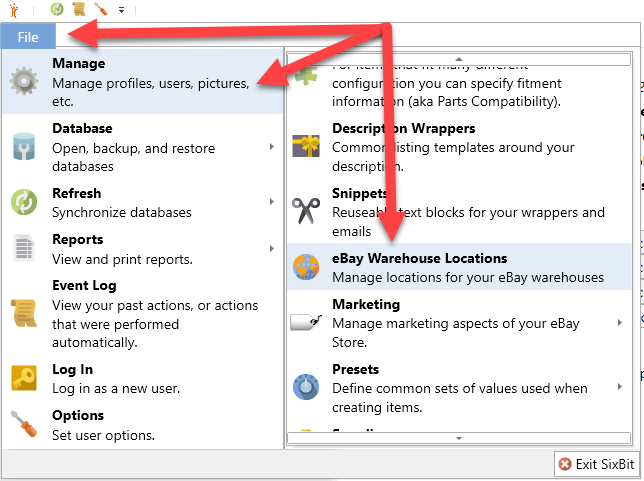
Task: Click the SixBit application logo icon
Action: tap(13, 10)
